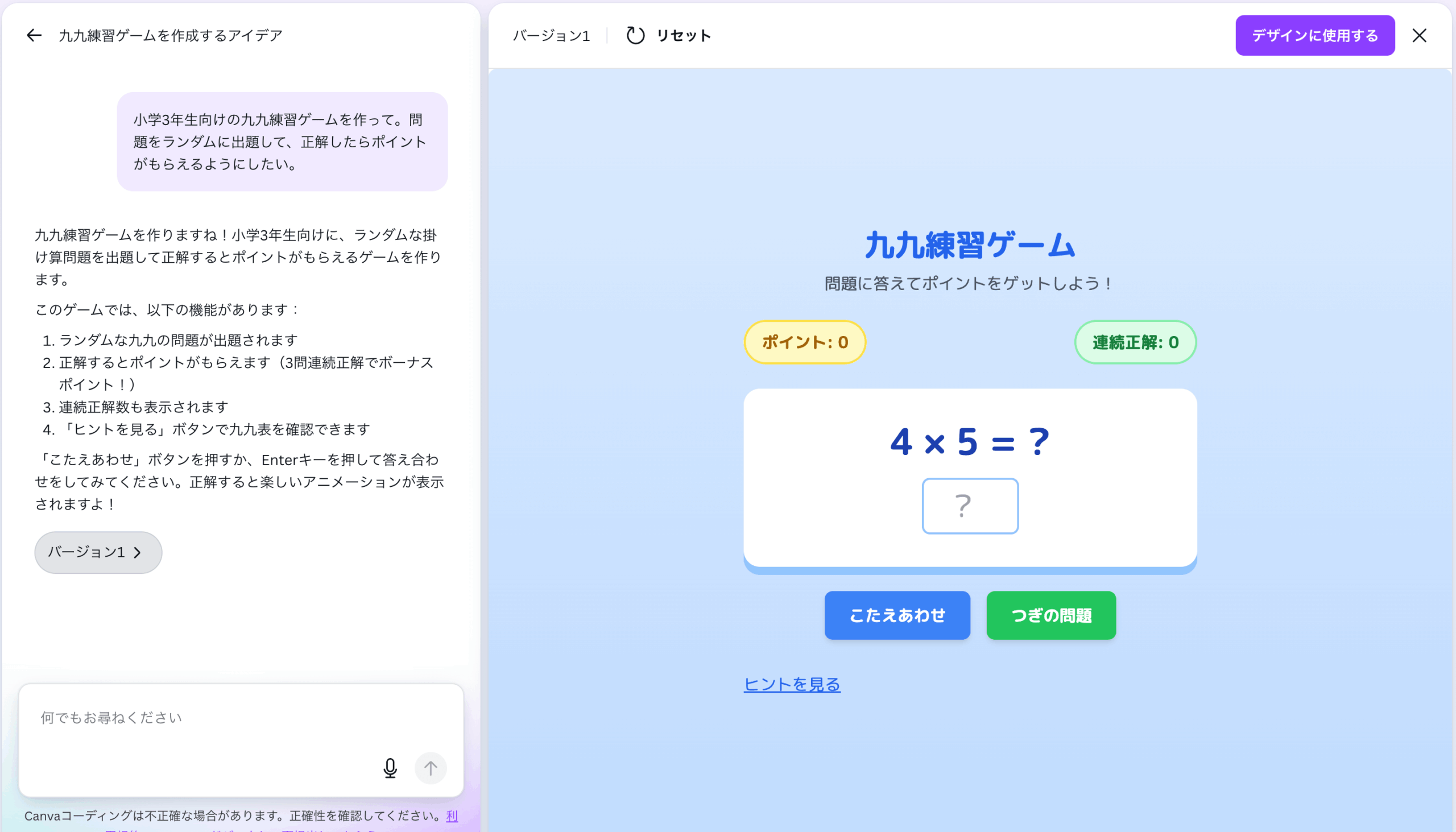Click the chevron inside the バージョン1 chip
The height and width of the screenshot is (832, 1456).
click(137, 553)
